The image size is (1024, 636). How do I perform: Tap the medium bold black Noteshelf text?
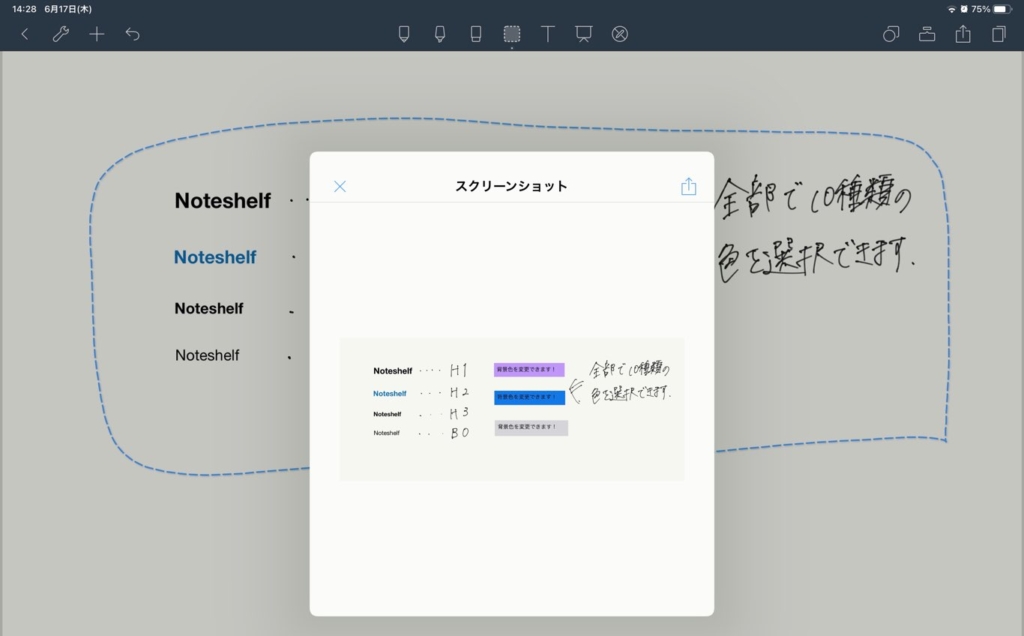pos(208,308)
